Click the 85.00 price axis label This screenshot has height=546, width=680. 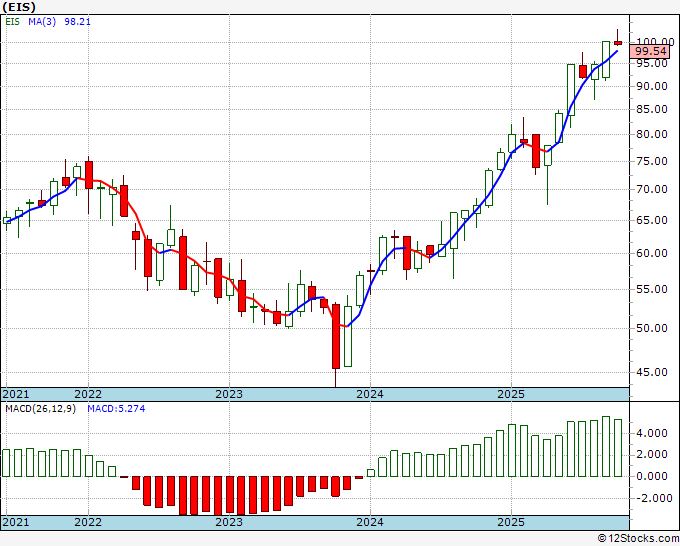tap(652, 109)
